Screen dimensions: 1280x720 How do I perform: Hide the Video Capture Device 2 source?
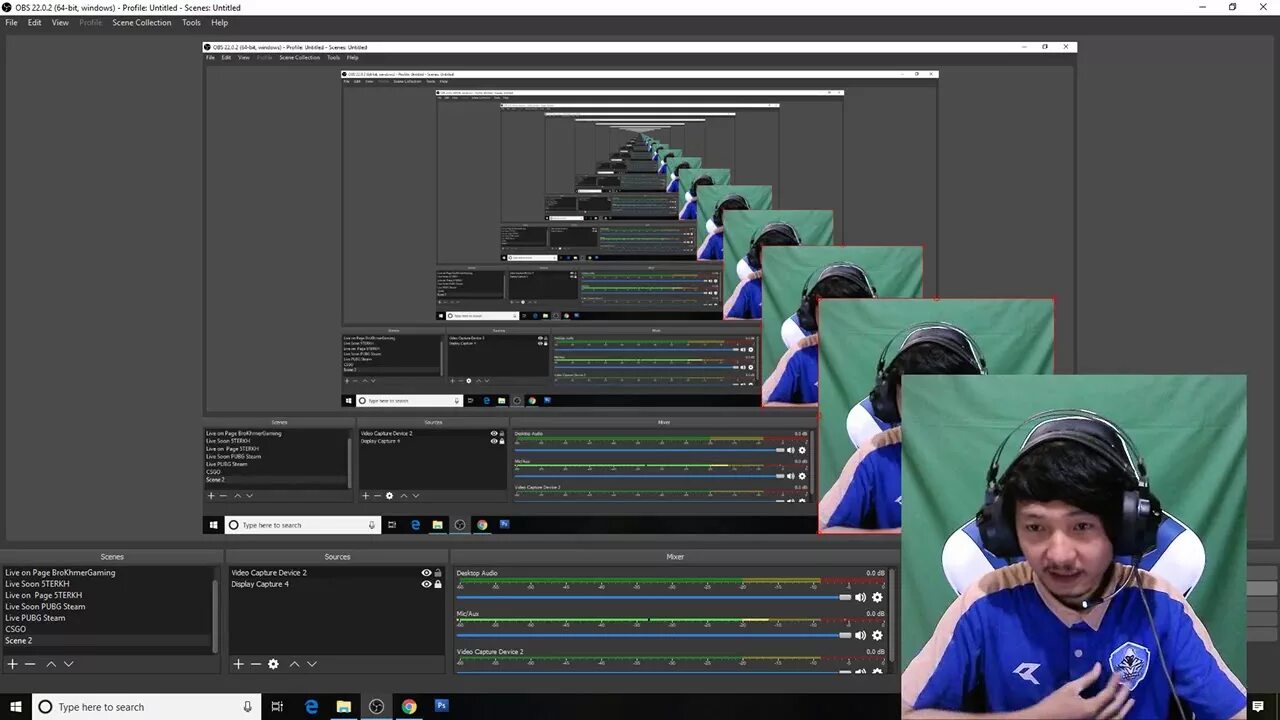tap(426, 573)
